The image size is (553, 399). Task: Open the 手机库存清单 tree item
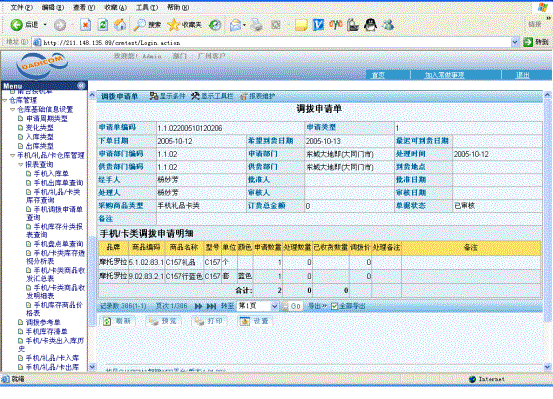47,331
